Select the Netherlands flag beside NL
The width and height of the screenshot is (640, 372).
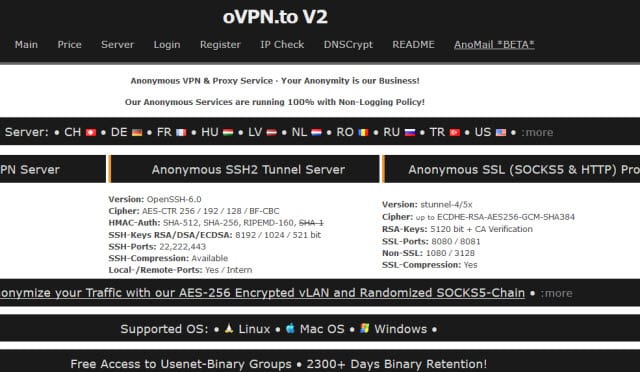[317, 132]
